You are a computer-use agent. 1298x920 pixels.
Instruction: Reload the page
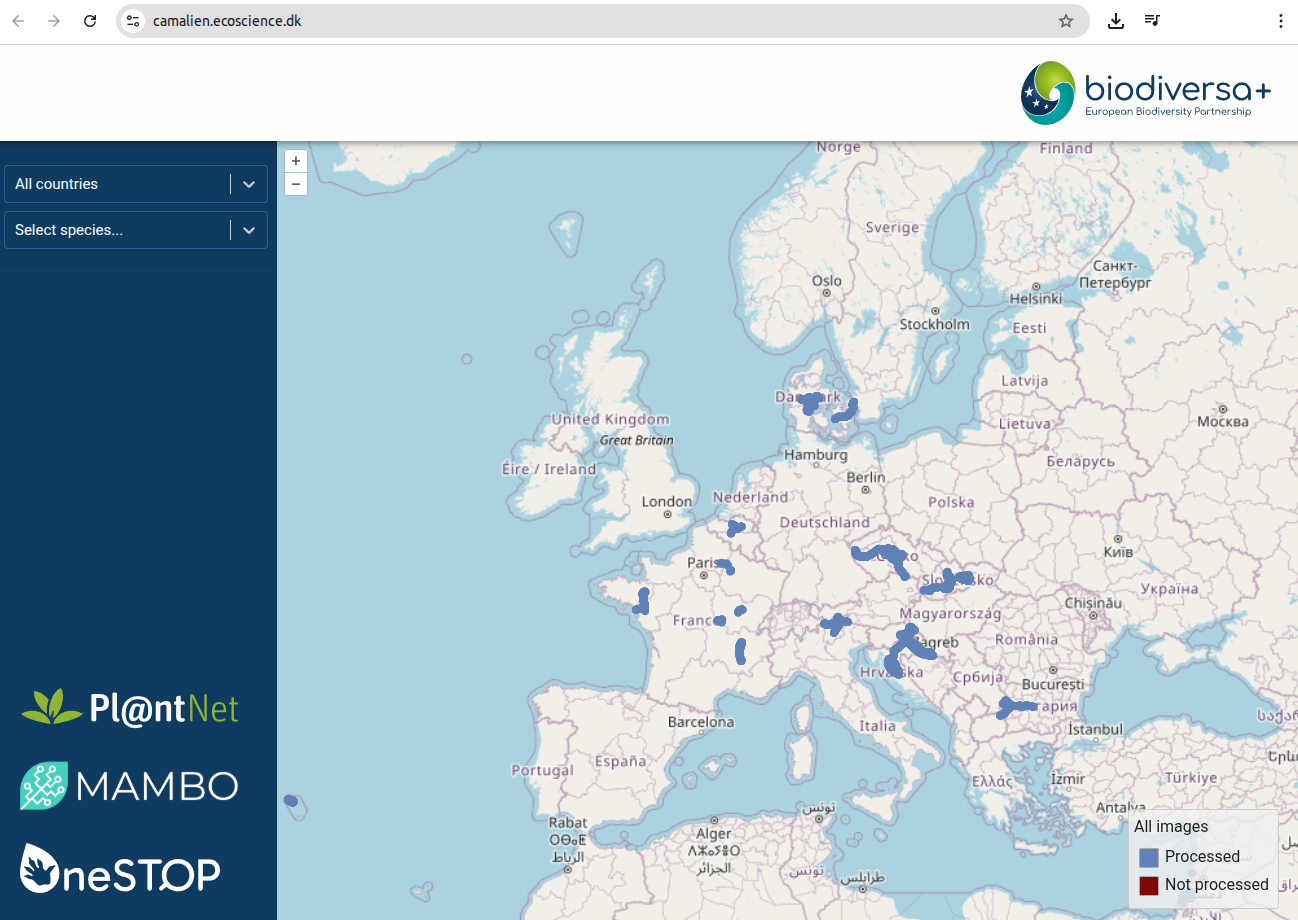click(x=90, y=21)
